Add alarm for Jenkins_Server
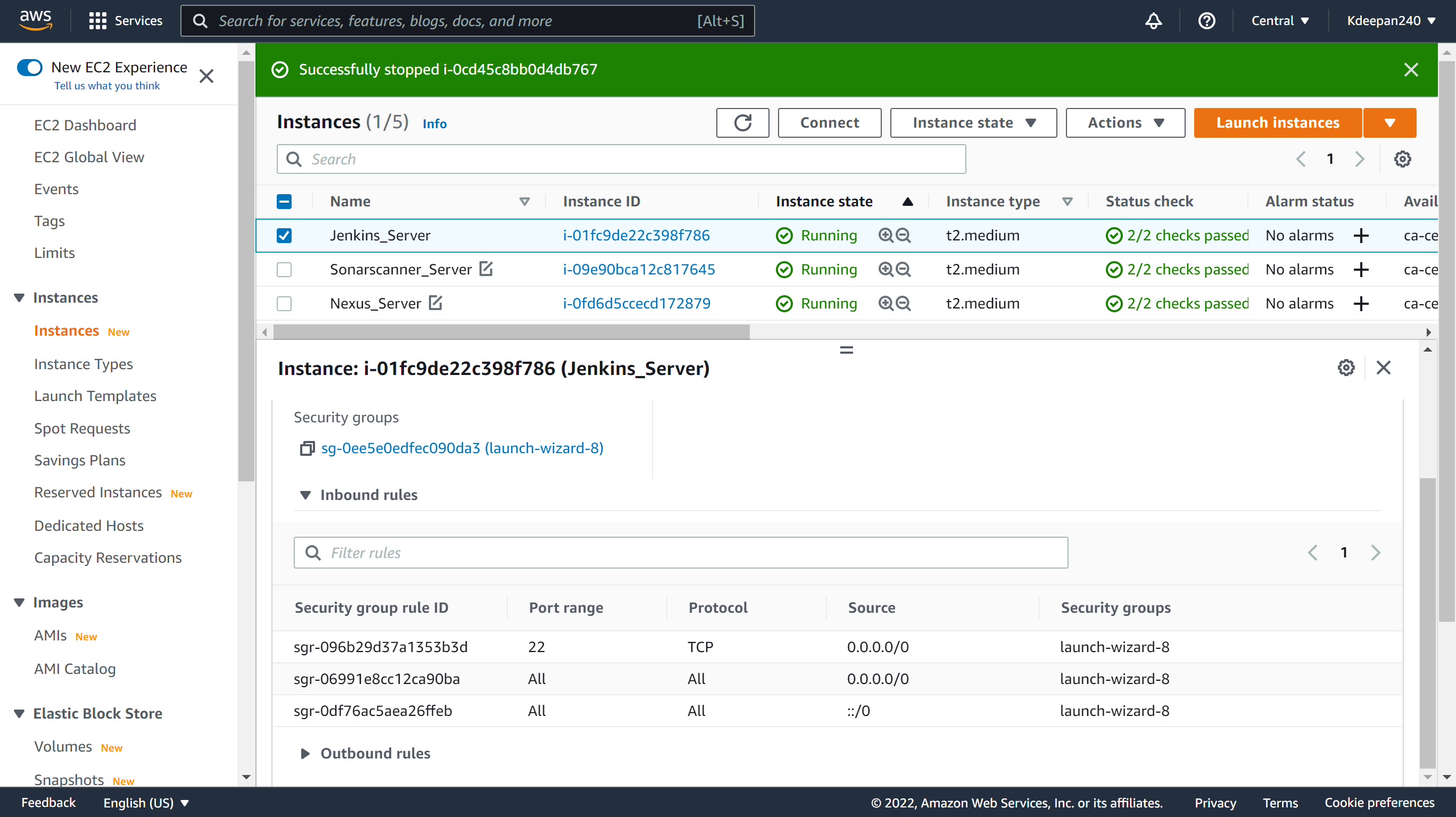Viewport: 1456px width, 817px height. tap(1361, 236)
